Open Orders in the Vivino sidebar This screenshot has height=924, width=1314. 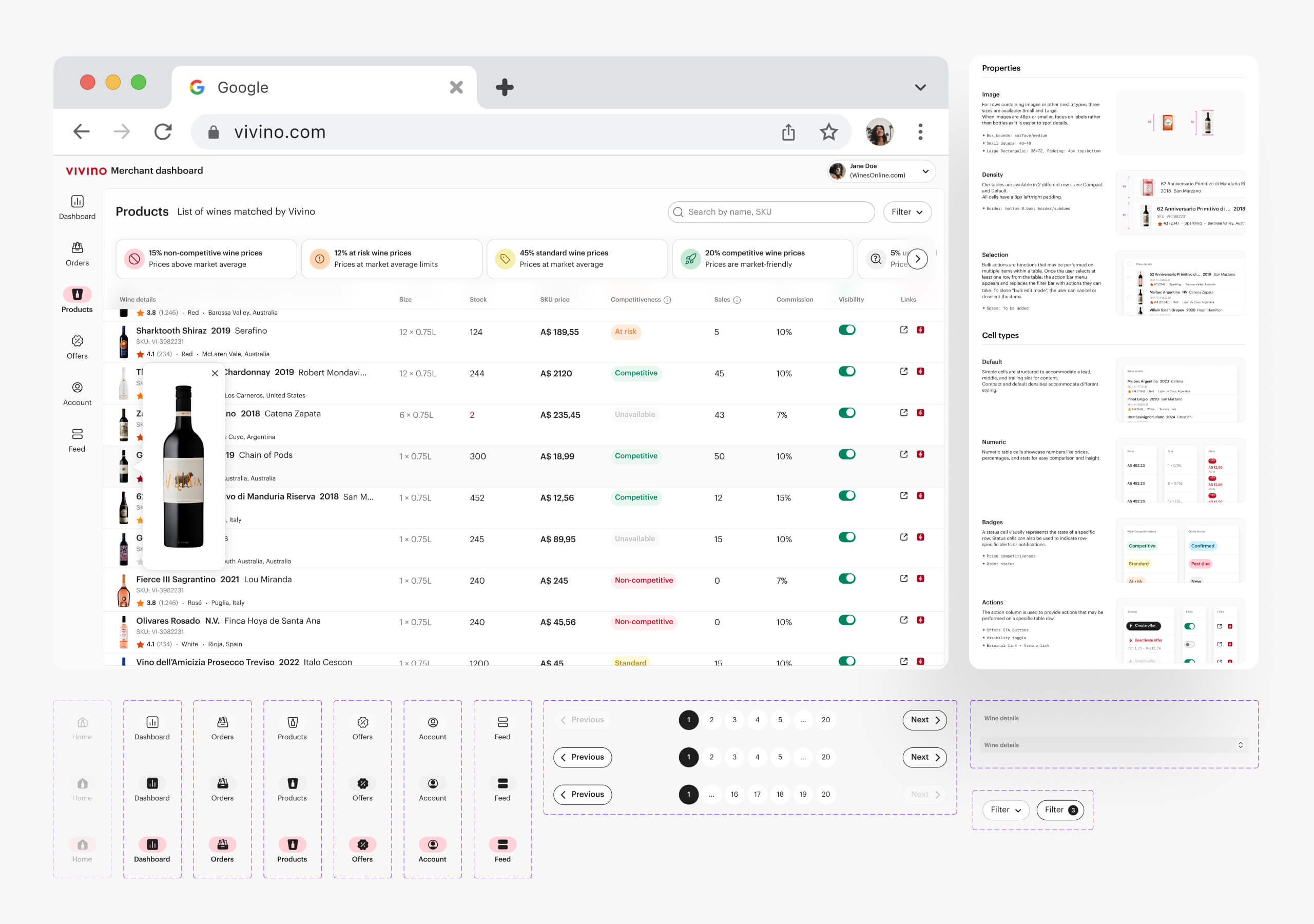78,254
